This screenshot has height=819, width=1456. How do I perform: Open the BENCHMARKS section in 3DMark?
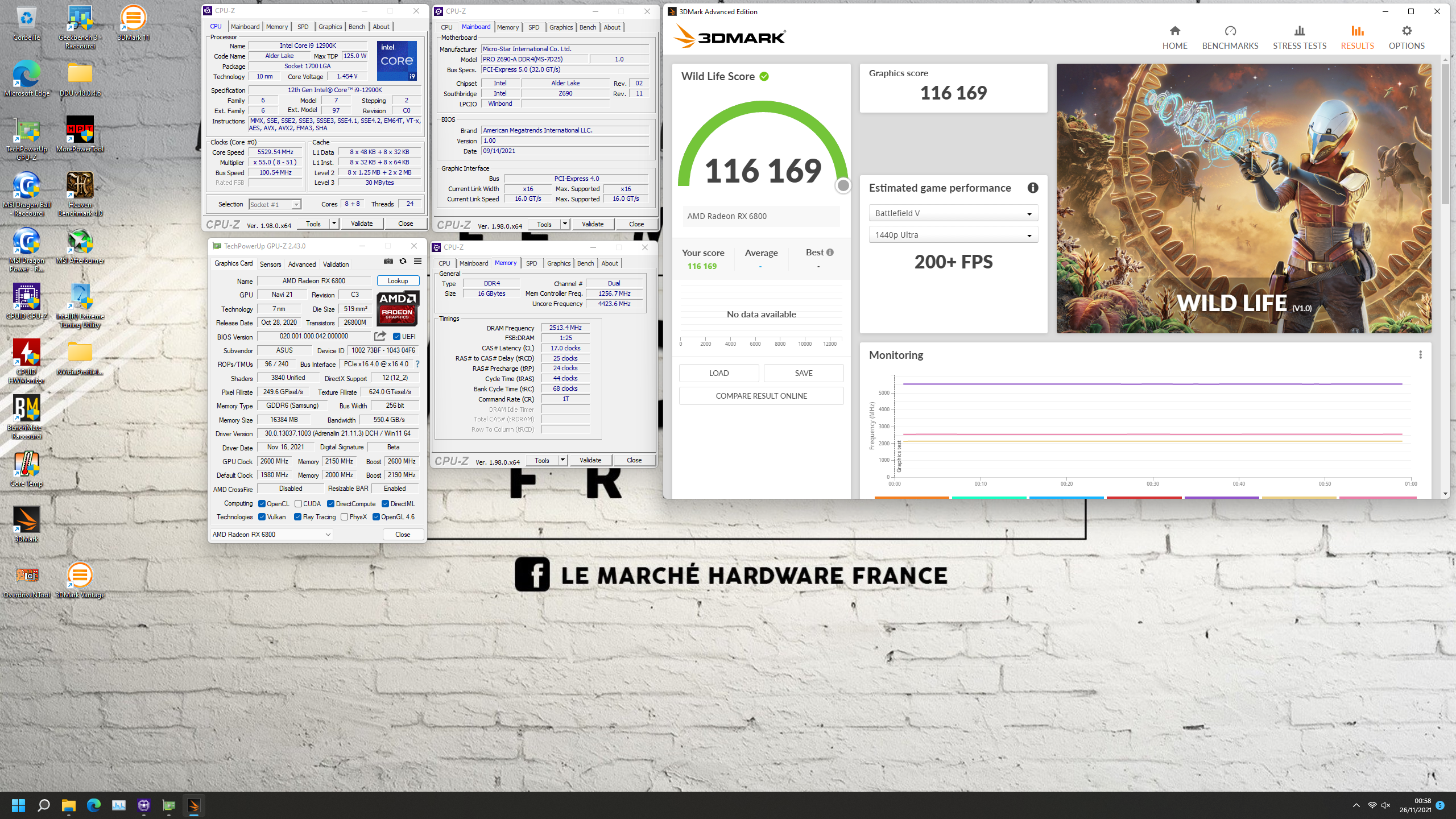point(1230,38)
